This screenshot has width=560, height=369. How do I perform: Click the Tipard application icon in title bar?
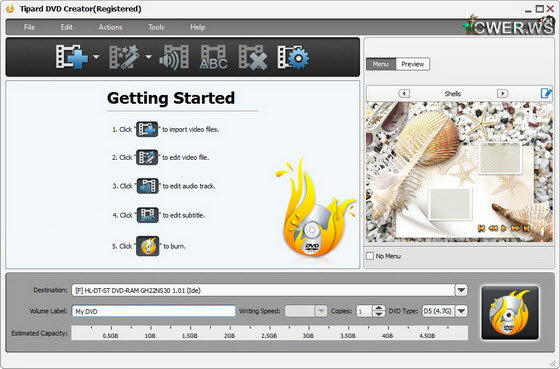point(10,9)
